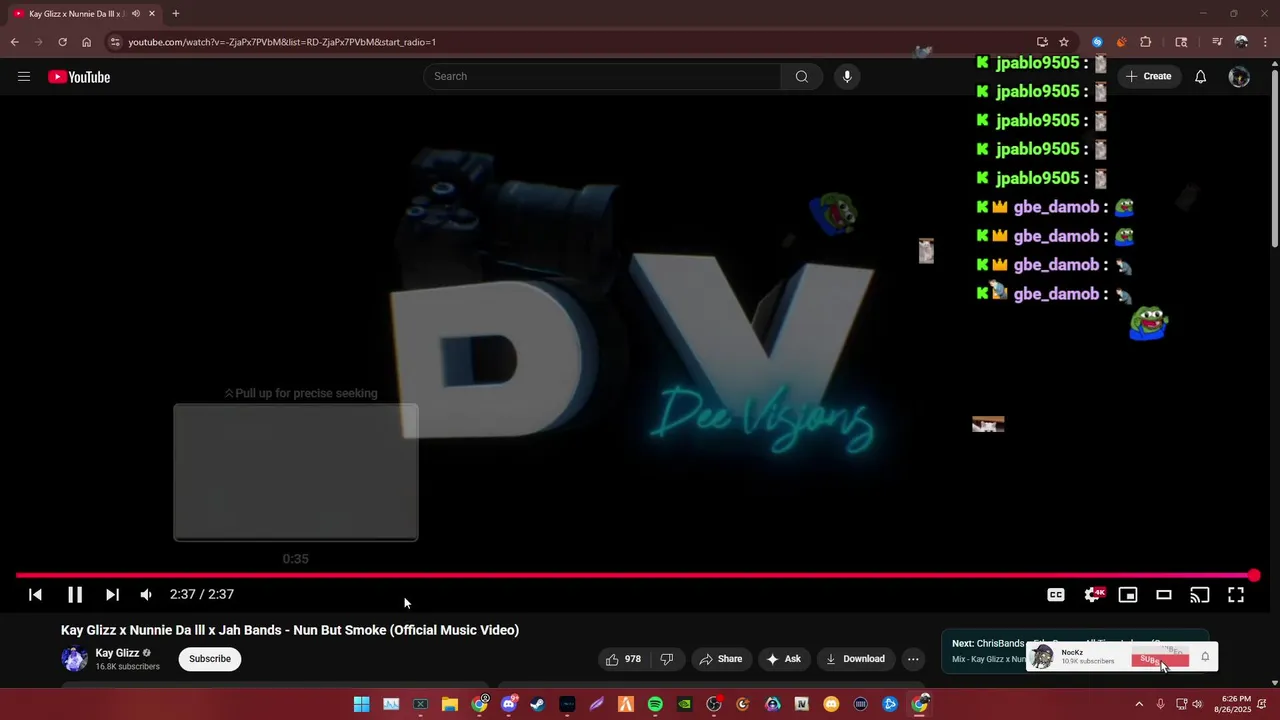This screenshot has height=720, width=1280.
Task: Open Discord from the taskbar
Action: (x=509, y=704)
